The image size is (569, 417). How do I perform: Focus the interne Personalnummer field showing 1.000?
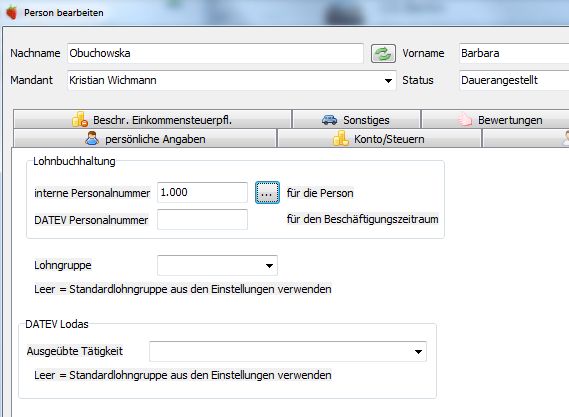tap(202, 192)
